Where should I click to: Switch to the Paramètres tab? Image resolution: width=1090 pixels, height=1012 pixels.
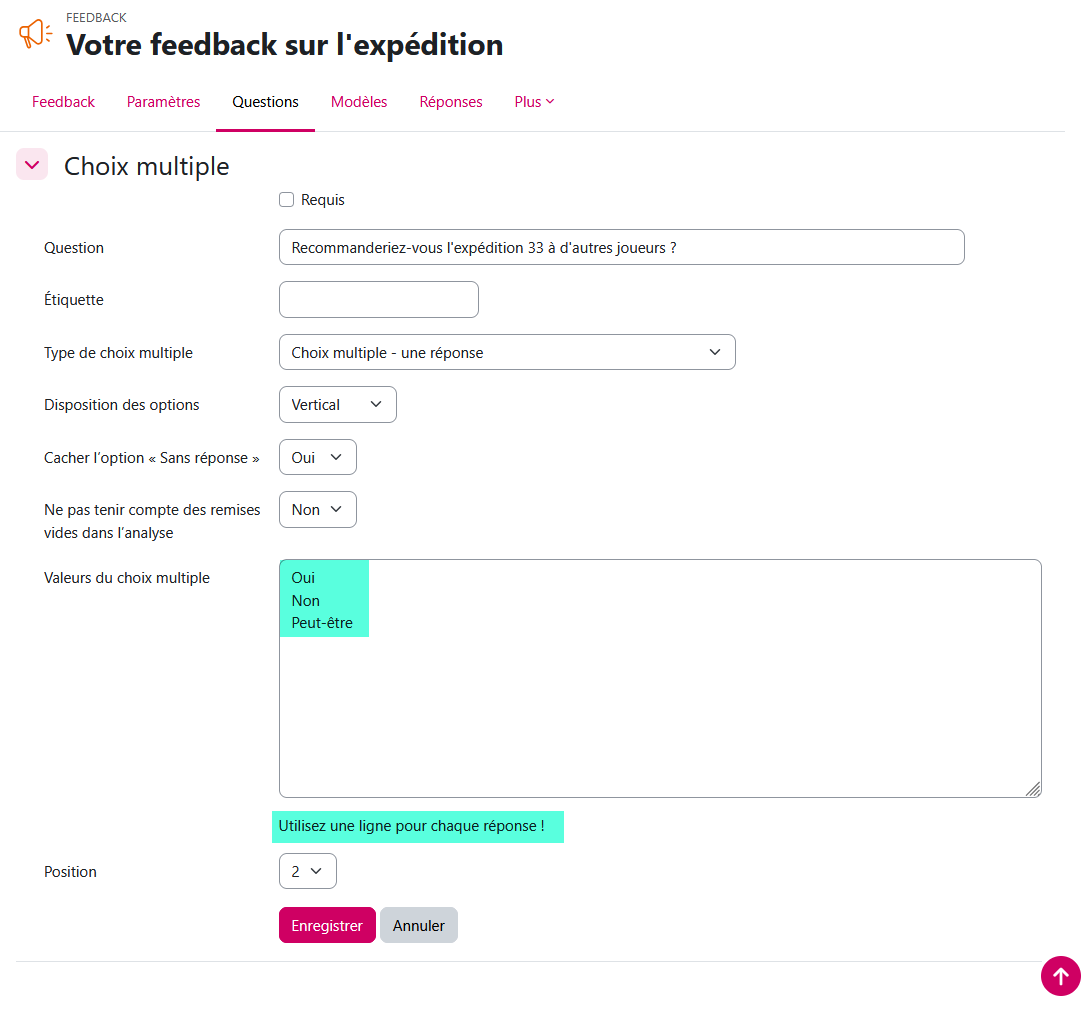point(163,102)
